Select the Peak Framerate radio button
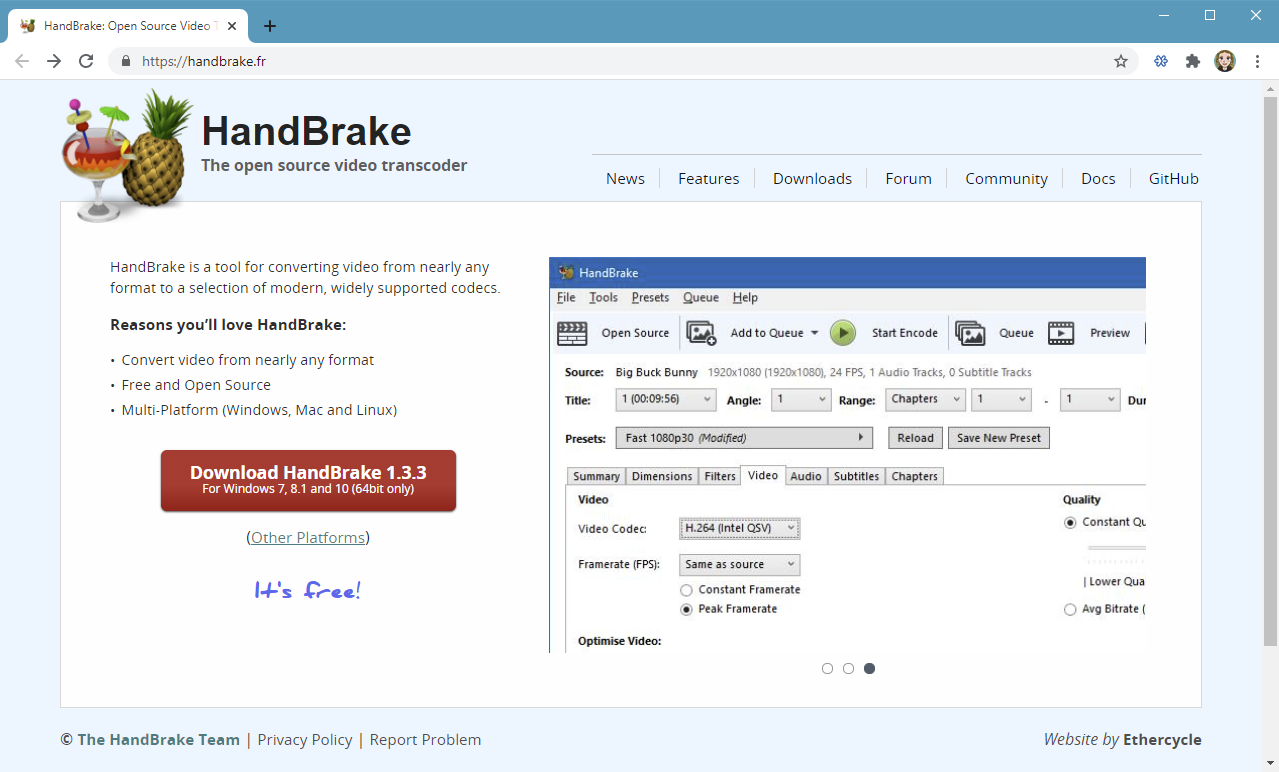The height and width of the screenshot is (772, 1279). tap(686, 609)
